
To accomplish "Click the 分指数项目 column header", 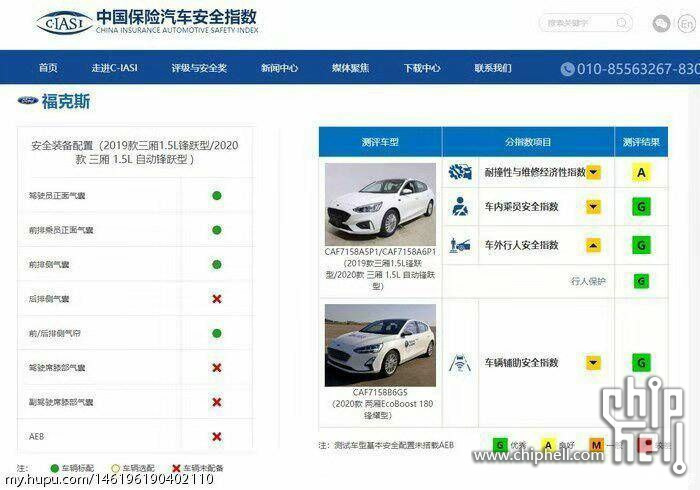I will (528, 142).
